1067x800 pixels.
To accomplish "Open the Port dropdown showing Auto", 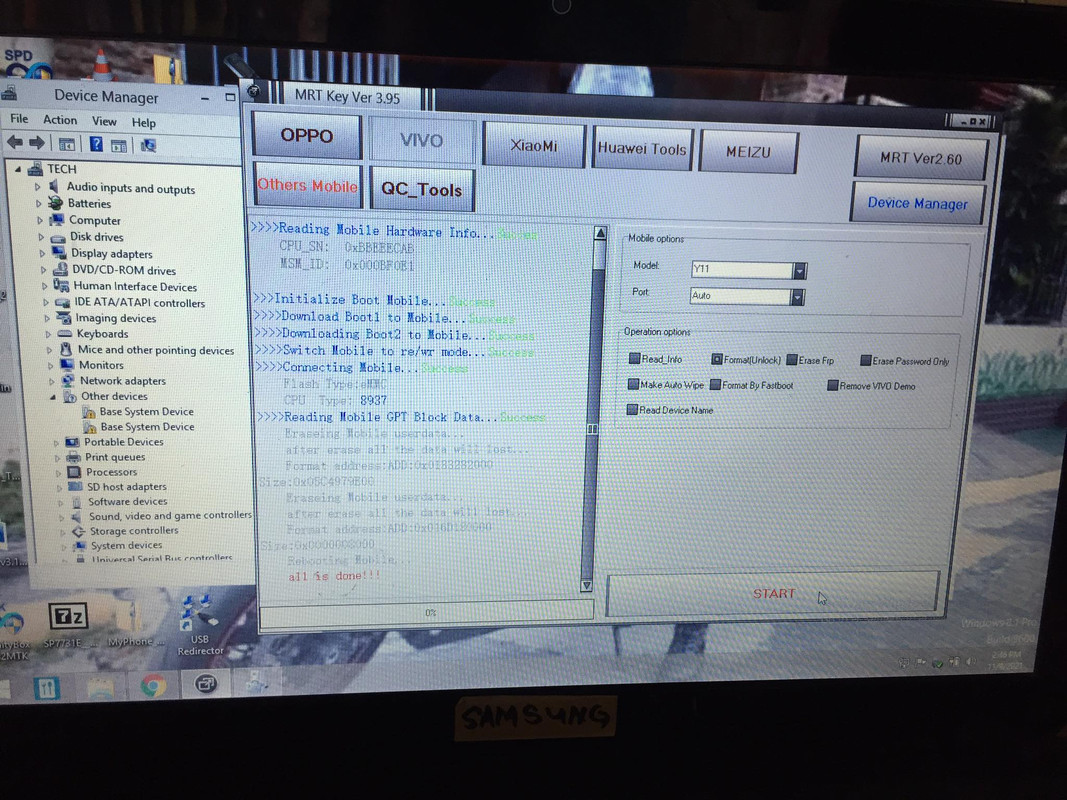I will coord(797,297).
